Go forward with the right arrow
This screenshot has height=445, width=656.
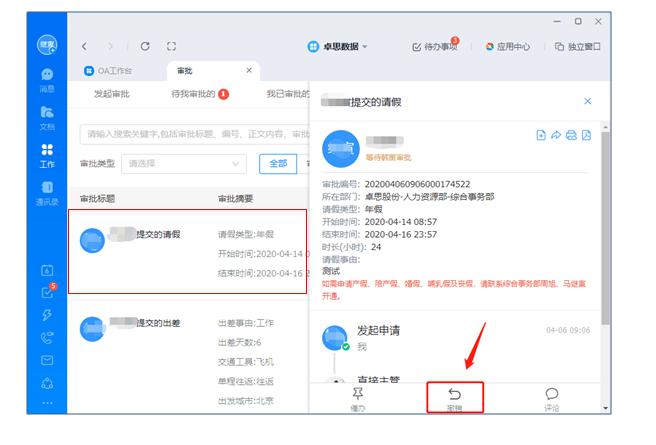coord(110,46)
